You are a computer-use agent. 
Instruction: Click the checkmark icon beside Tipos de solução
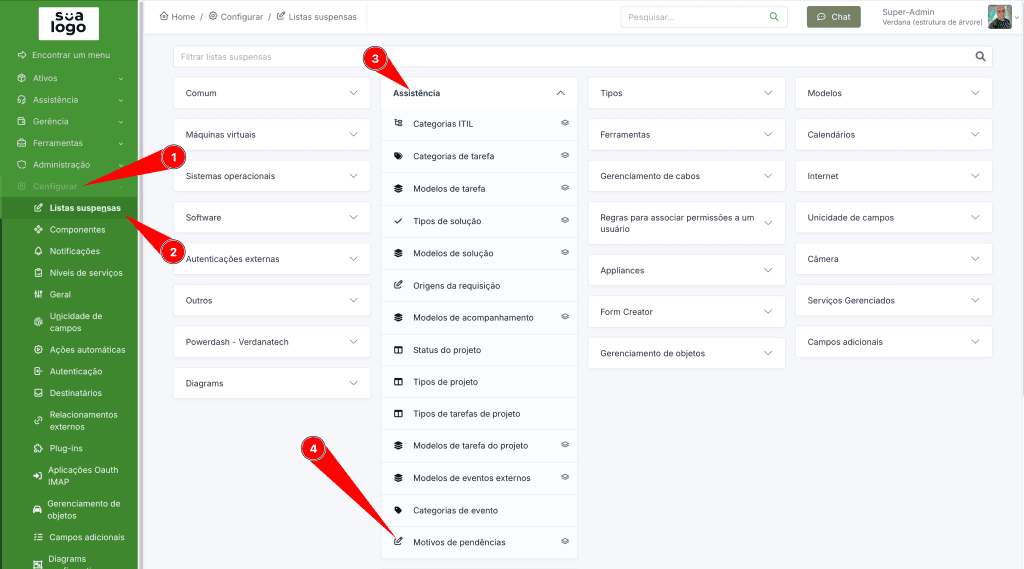click(398, 221)
